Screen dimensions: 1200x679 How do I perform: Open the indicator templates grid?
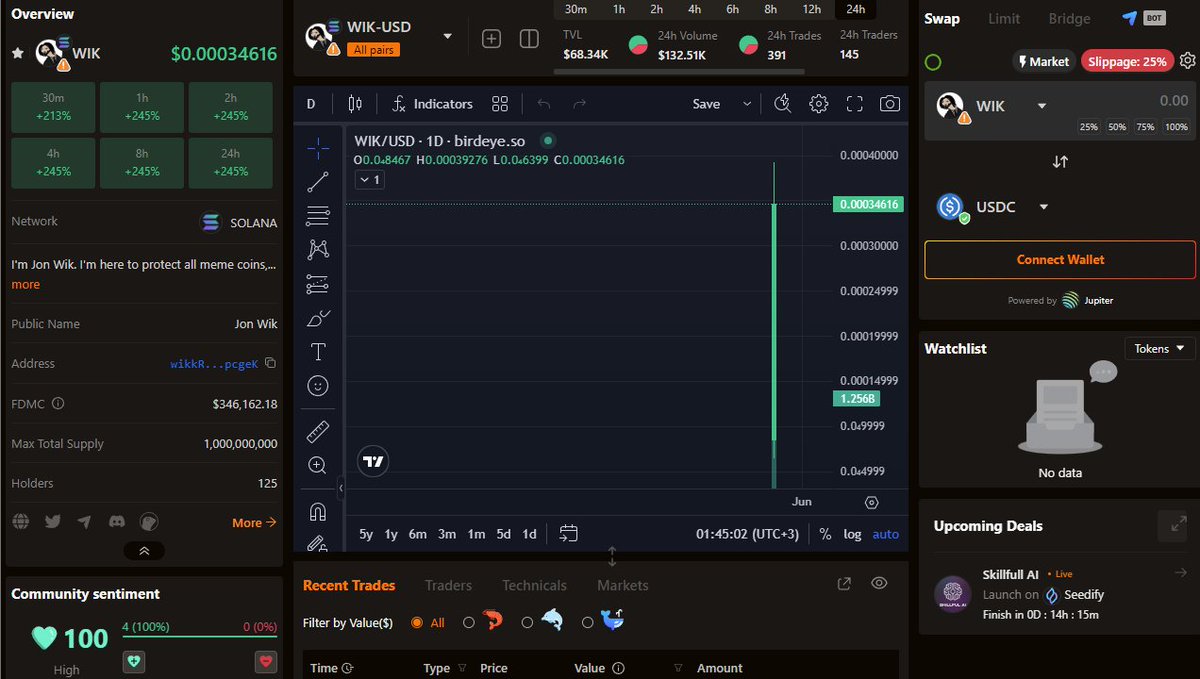tap(500, 104)
